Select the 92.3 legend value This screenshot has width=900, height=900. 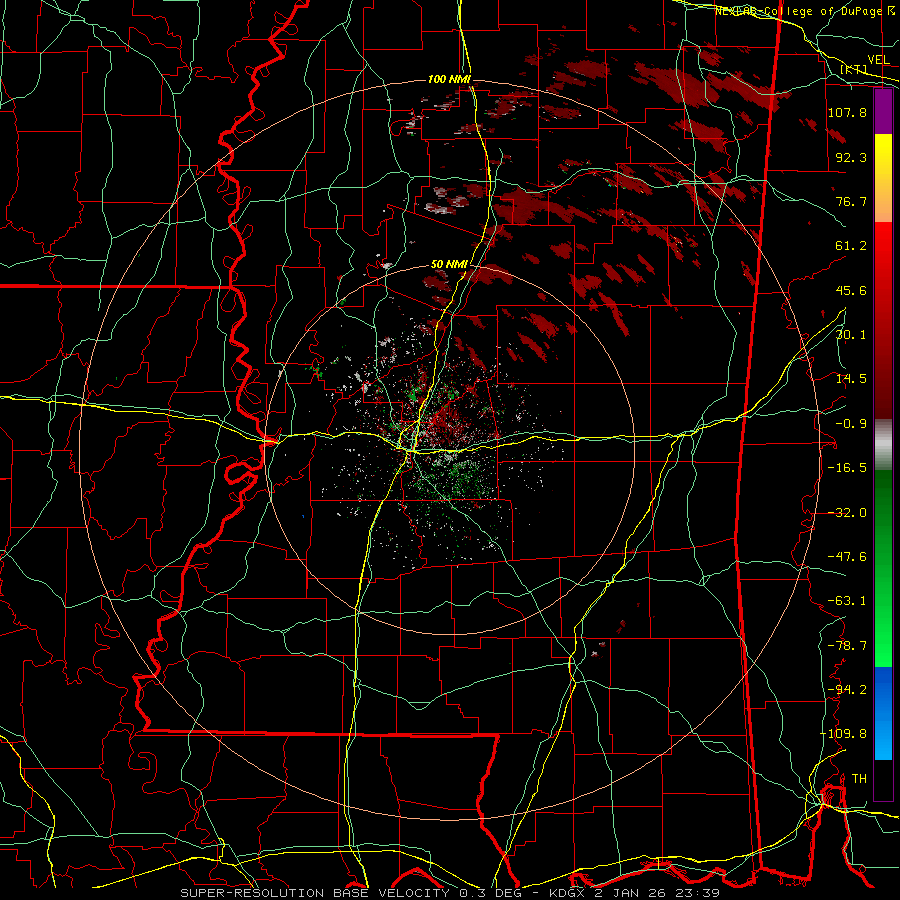[x=851, y=157]
